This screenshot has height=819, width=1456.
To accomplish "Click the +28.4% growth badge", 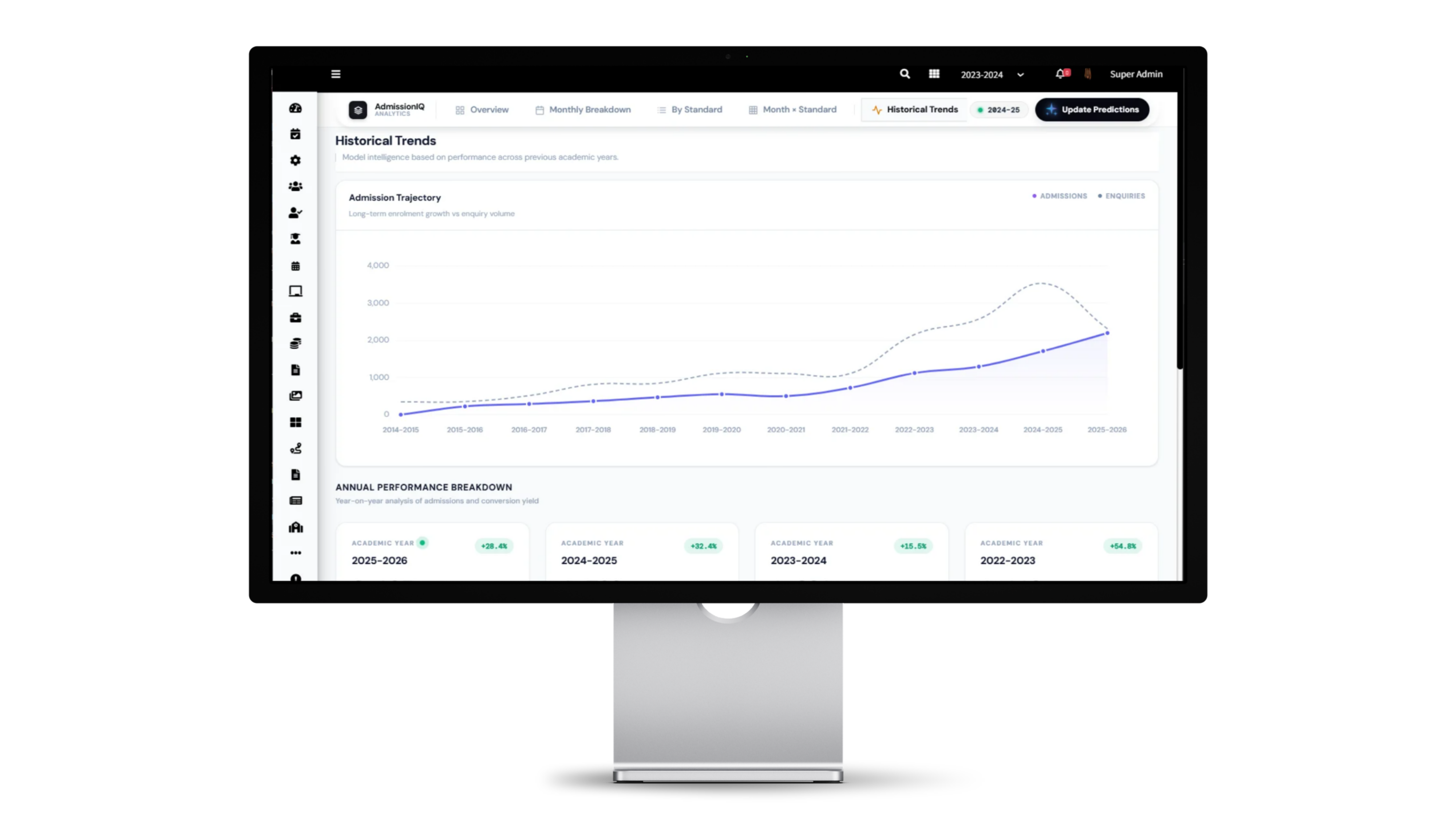I will tap(494, 546).
